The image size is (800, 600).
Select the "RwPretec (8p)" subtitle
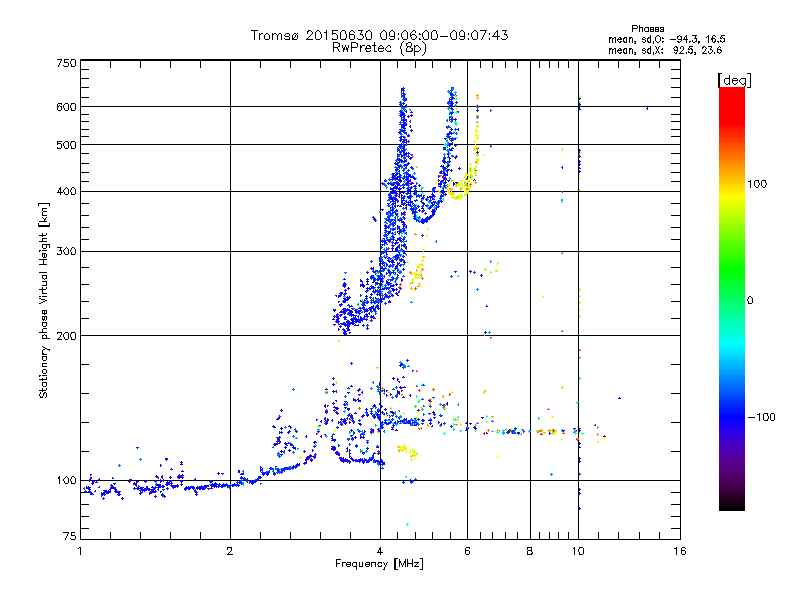click(379, 48)
